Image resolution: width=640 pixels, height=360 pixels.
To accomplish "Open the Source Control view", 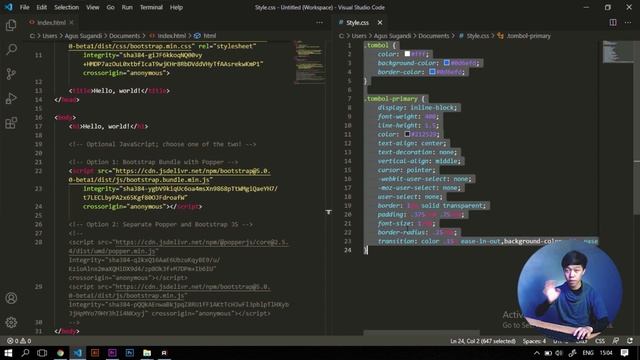I will [x=11, y=74].
